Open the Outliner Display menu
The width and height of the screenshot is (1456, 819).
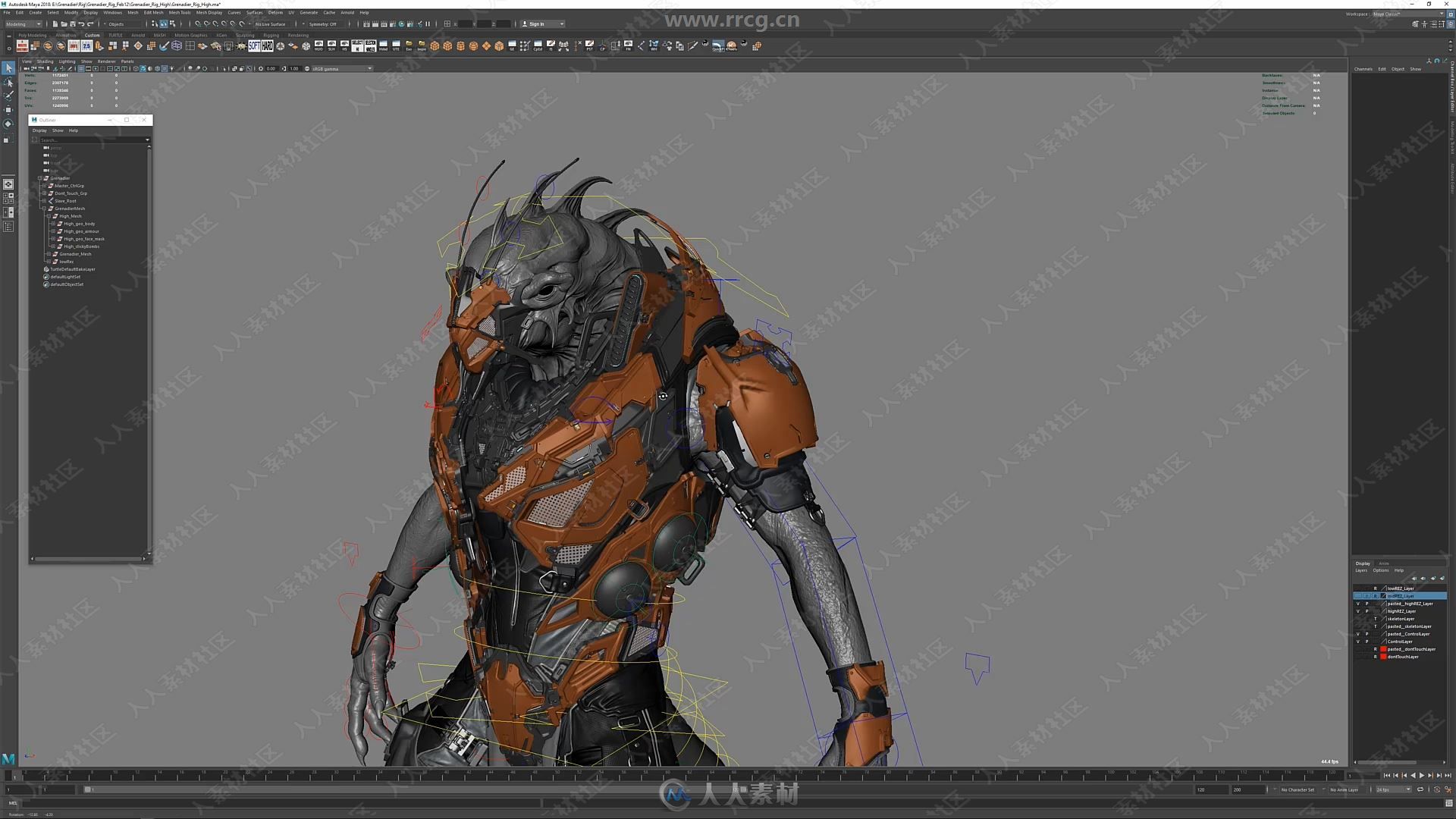tap(39, 130)
